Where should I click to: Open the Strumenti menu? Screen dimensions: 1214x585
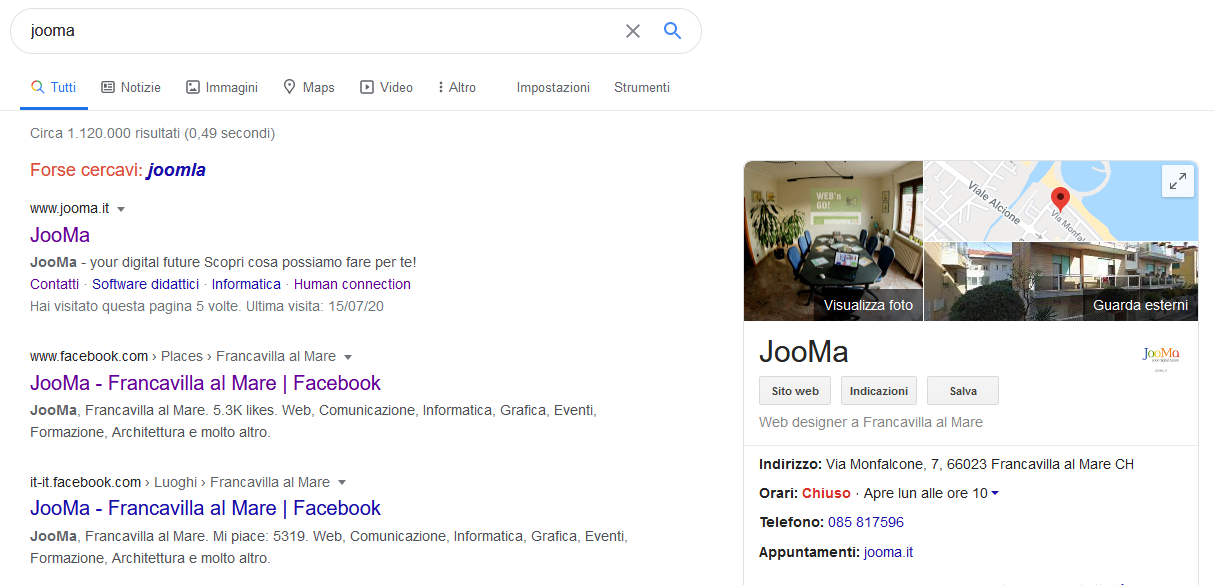(641, 87)
